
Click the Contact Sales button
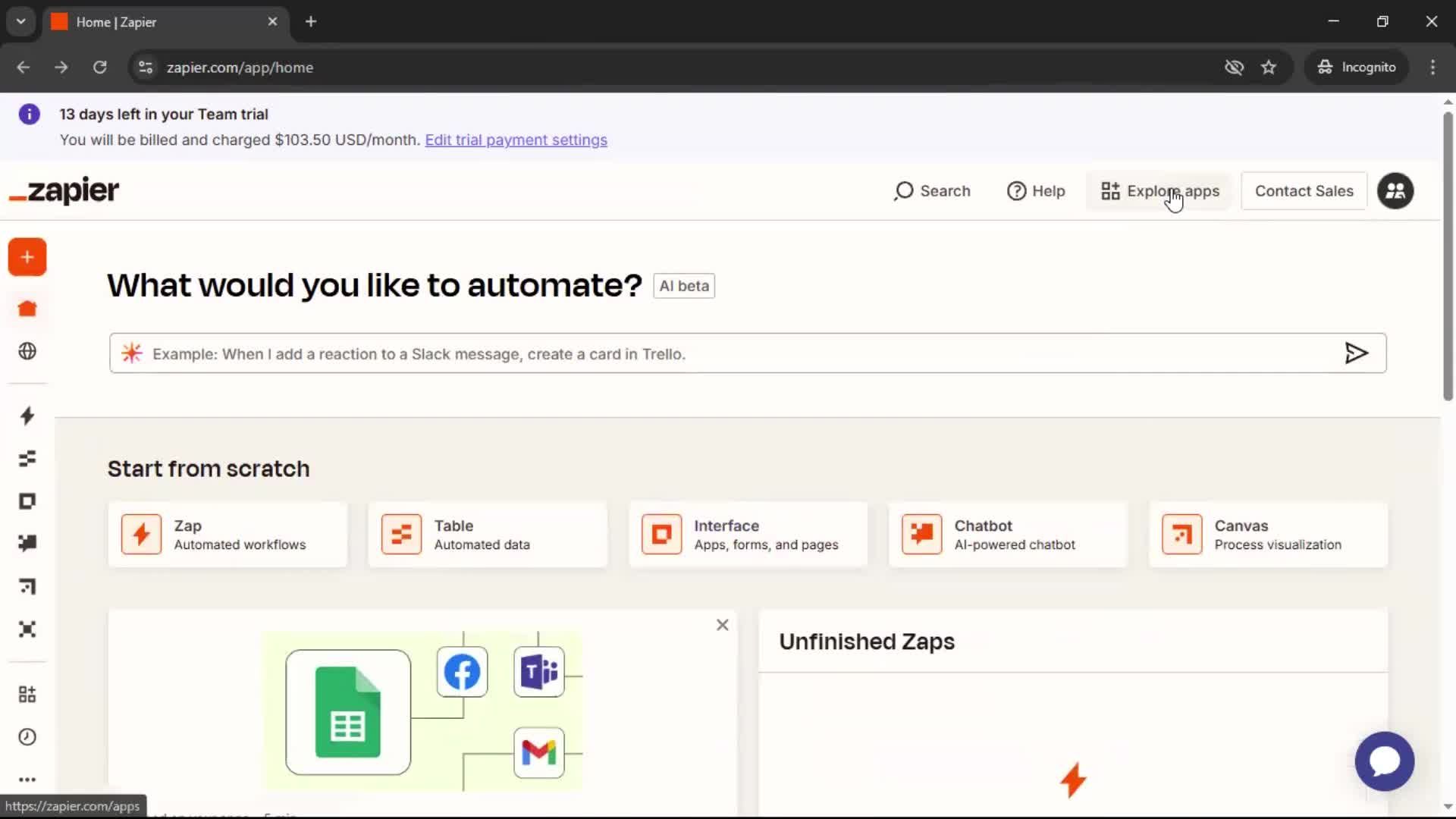coord(1304,191)
